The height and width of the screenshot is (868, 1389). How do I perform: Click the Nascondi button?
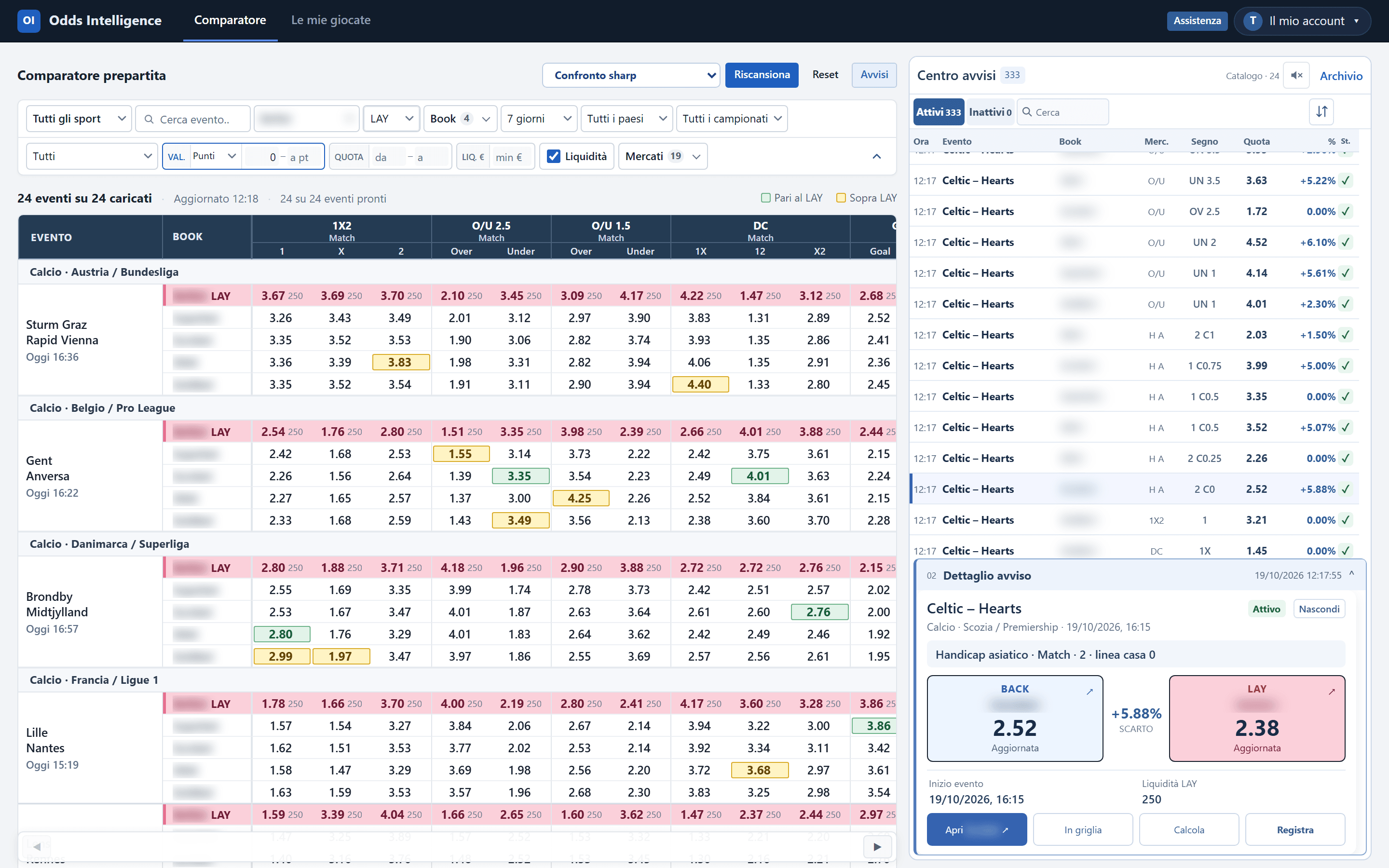(1319, 609)
